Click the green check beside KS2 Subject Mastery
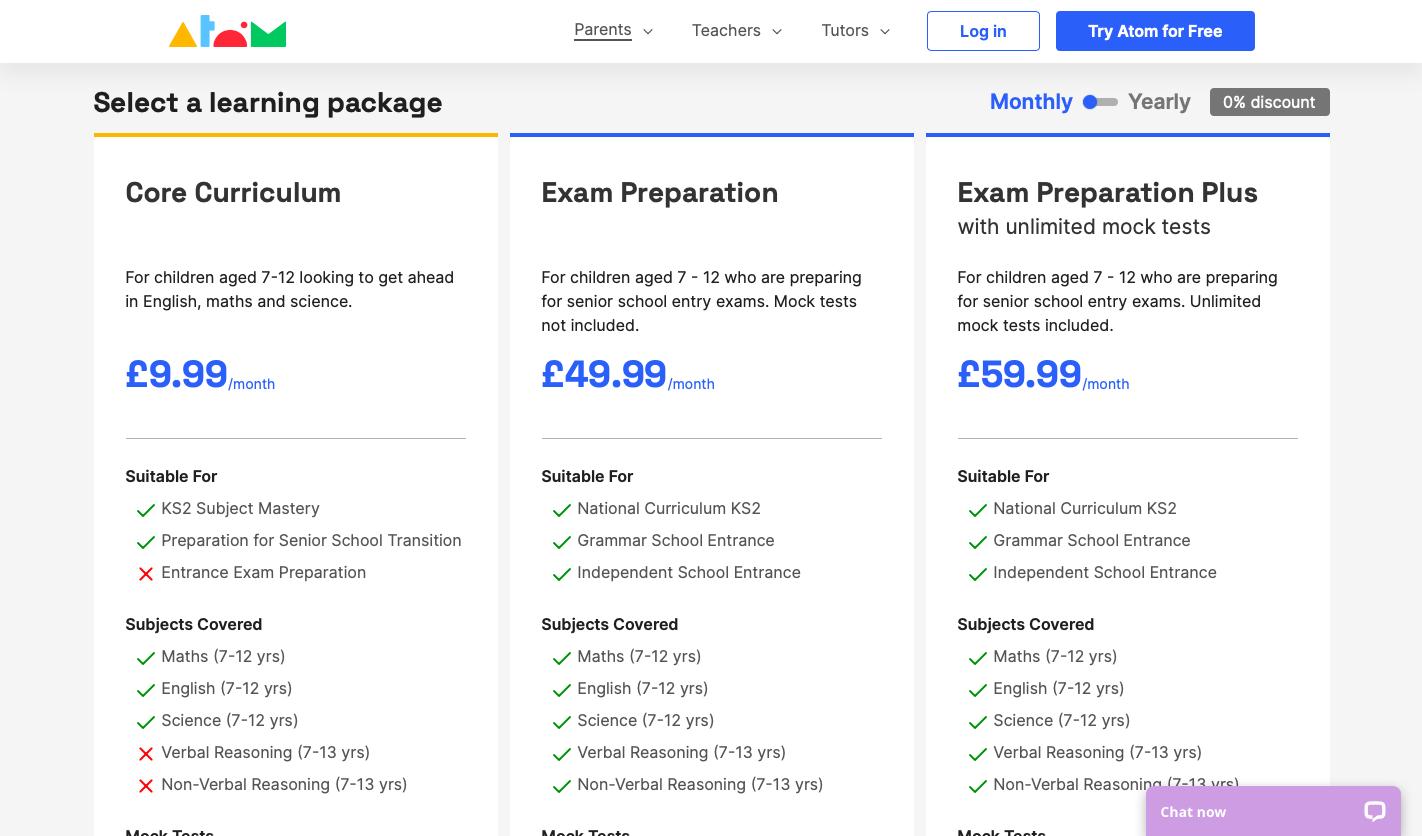Screen dimensions: 1422x836 click(146, 510)
